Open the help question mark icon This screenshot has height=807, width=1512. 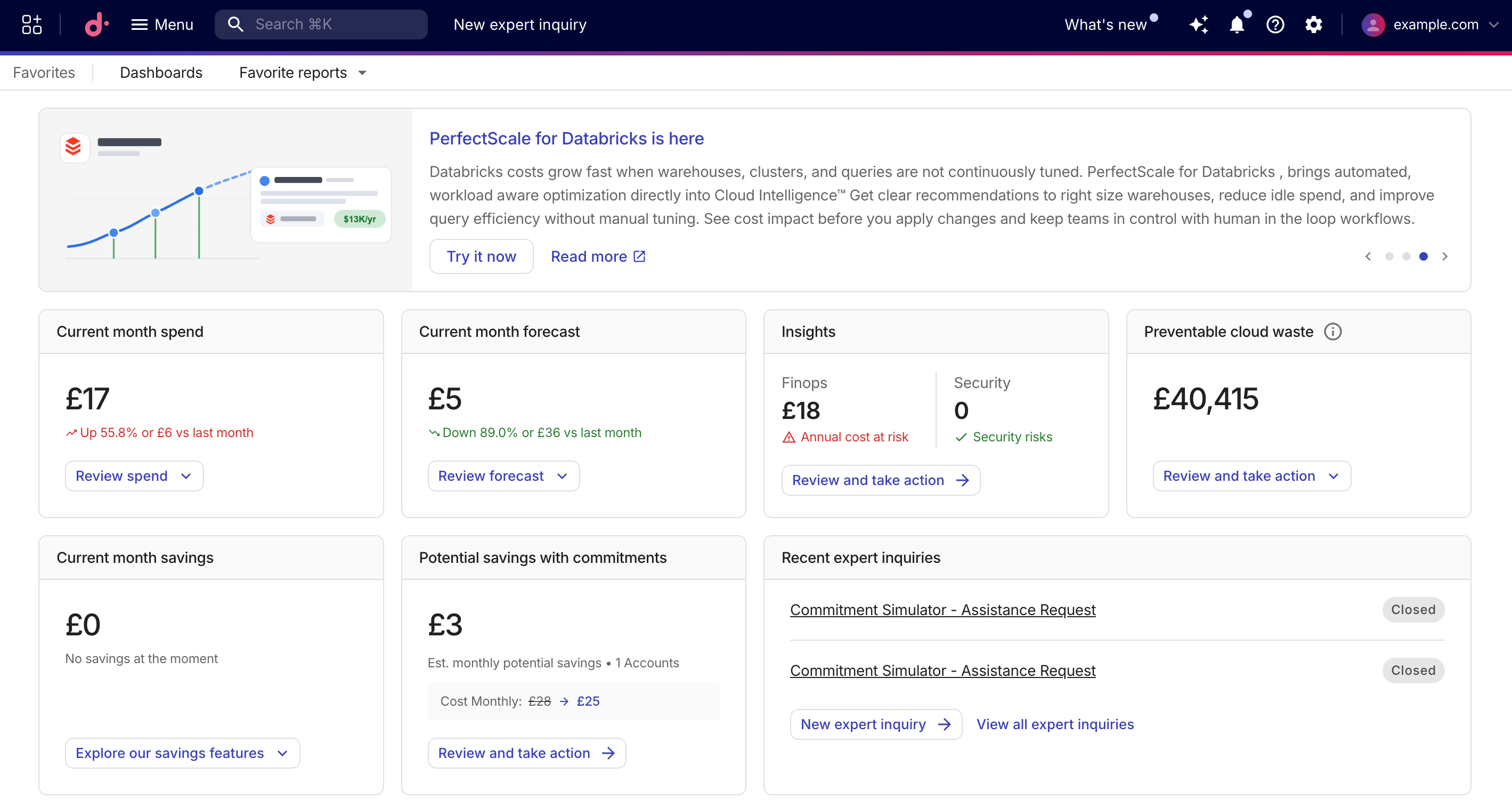[1275, 25]
